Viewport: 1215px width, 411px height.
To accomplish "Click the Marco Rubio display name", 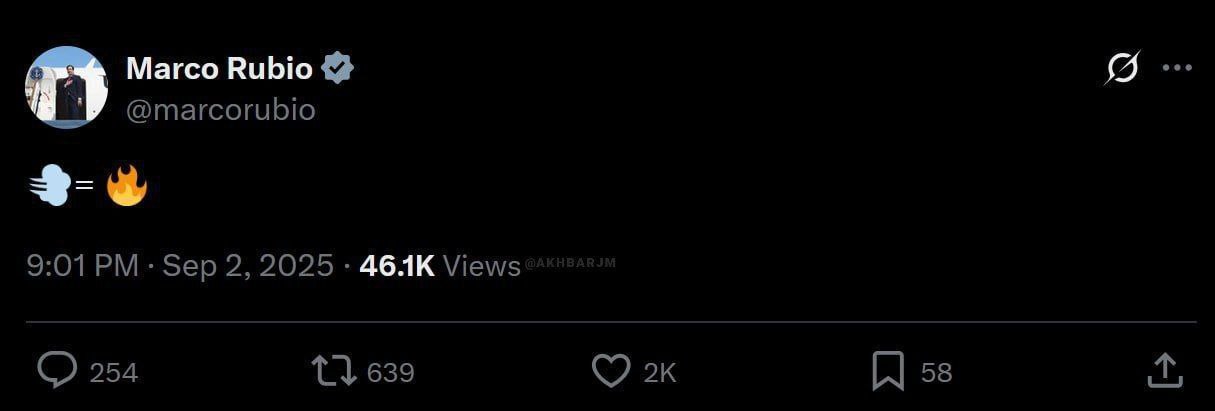I will pyautogui.click(x=219, y=68).
